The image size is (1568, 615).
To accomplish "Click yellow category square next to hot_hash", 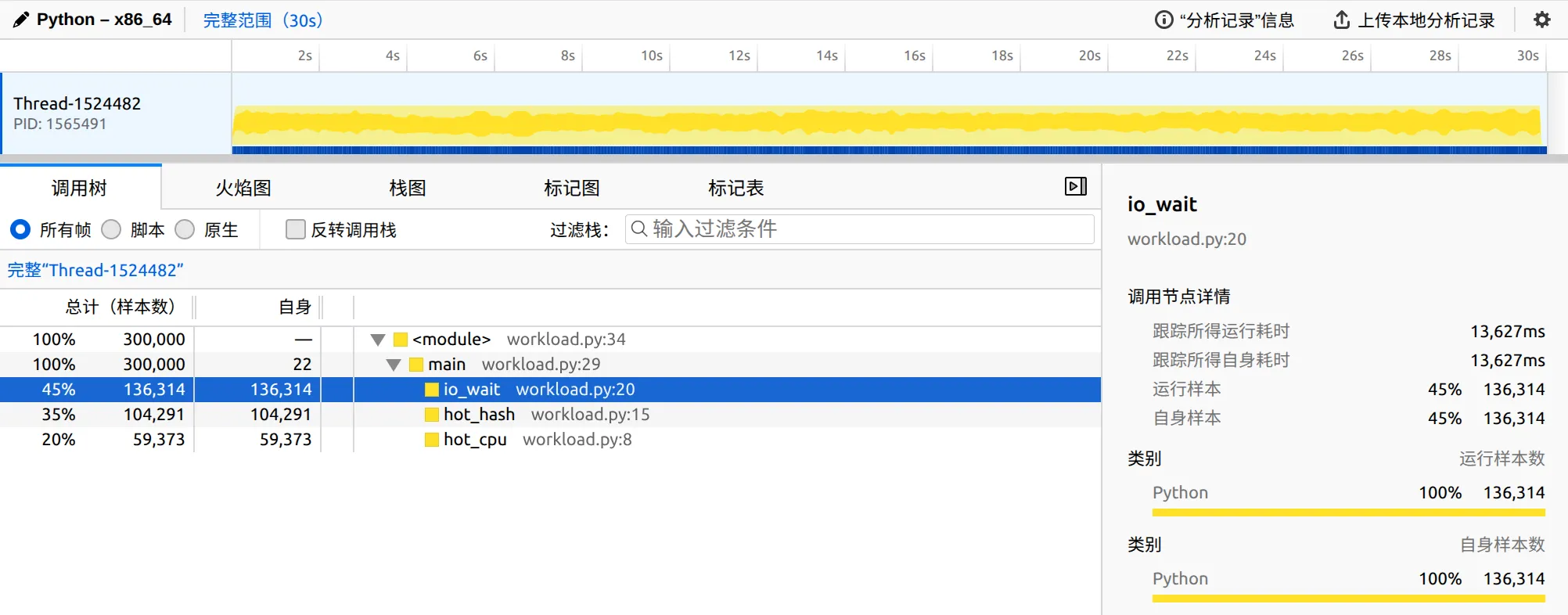I will [432, 415].
